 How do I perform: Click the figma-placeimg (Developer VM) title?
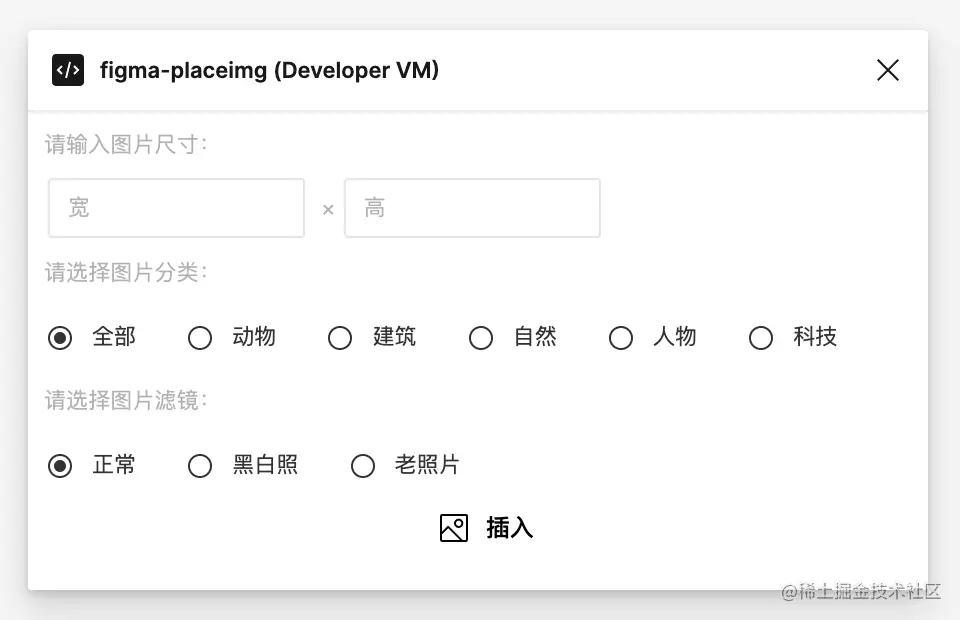[x=269, y=70]
